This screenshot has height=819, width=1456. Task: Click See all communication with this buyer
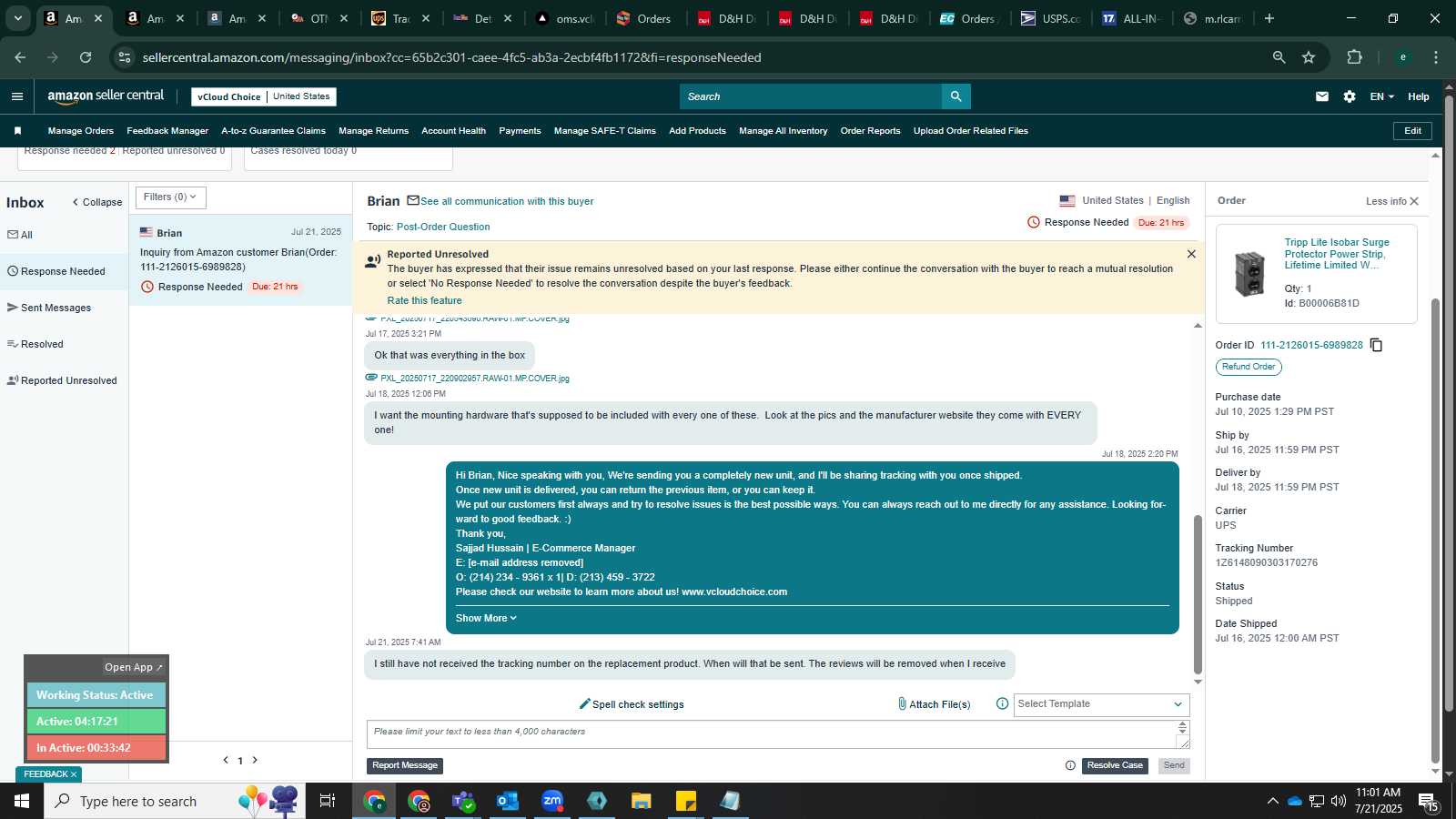507,201
